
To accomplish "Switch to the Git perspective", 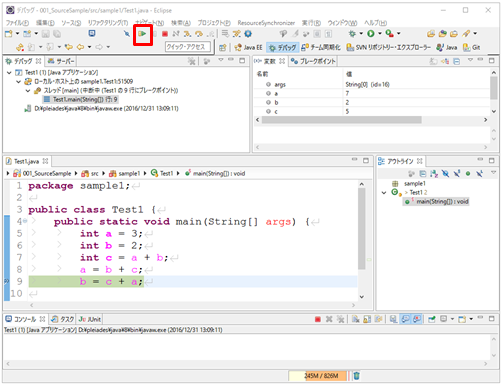I will (x=472, y=48).
